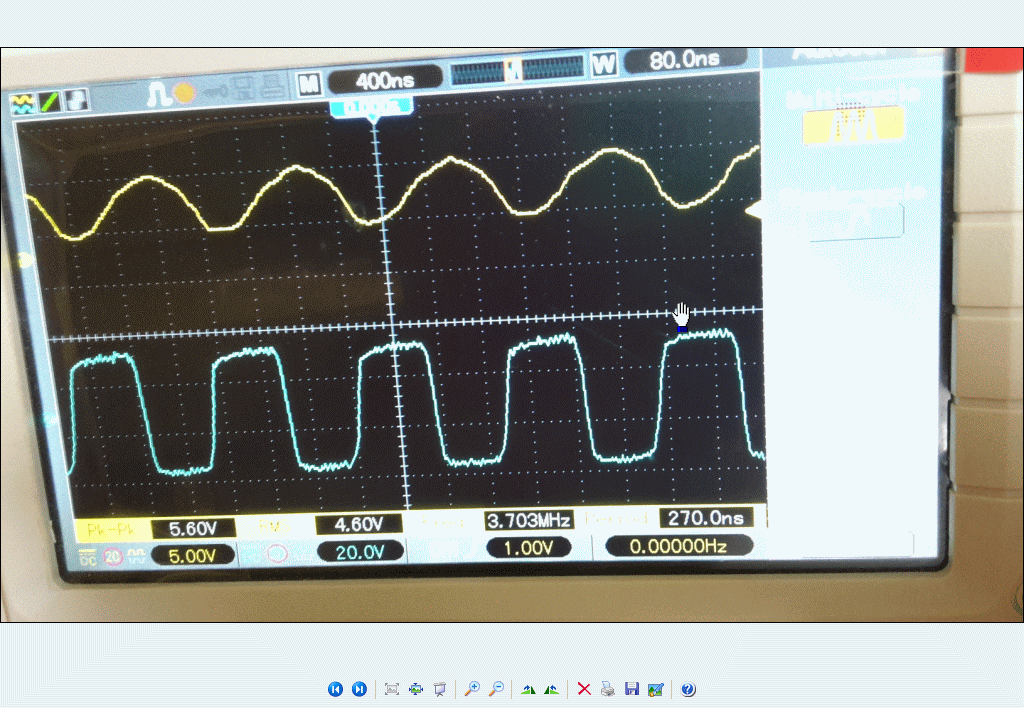Go to the next image
The height and width of the screenshot is (708, 1024).
click(x=359, y=689)
